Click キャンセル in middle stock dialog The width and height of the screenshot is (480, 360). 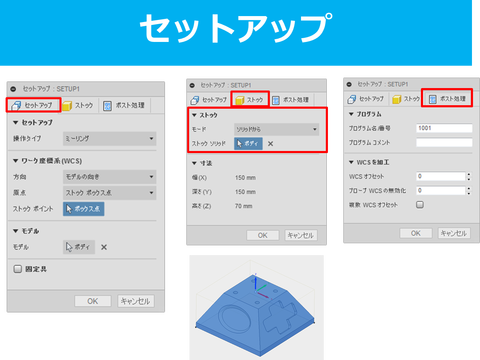point(301,235)
